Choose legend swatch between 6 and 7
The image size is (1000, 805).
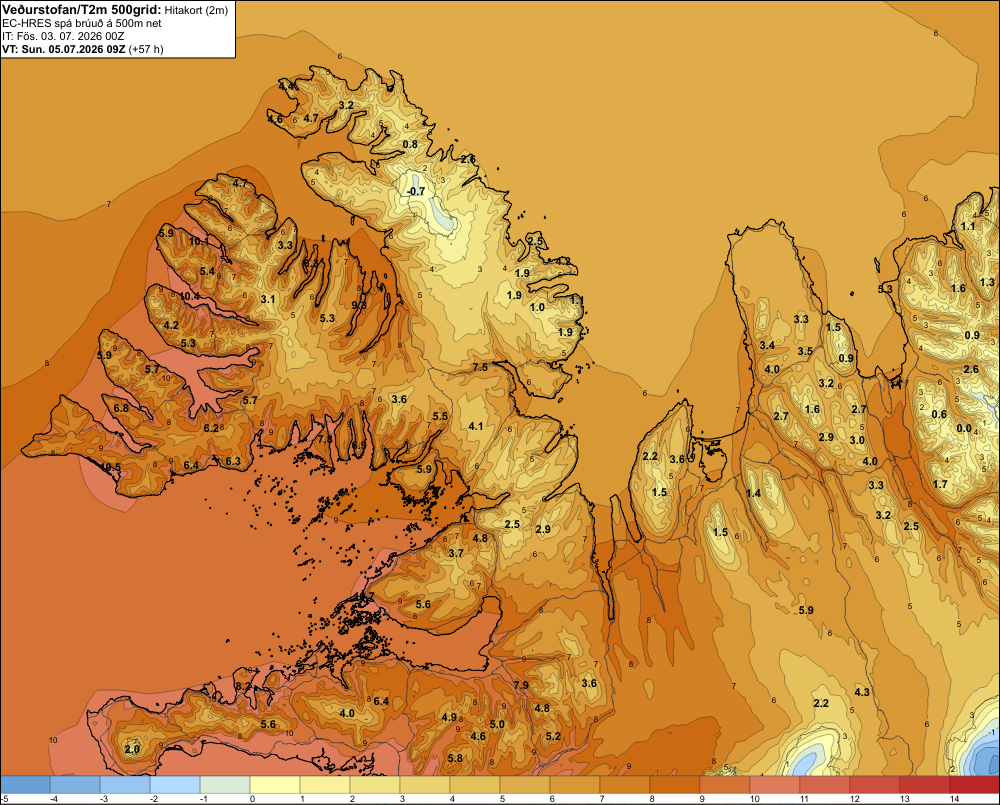point(575,784)
